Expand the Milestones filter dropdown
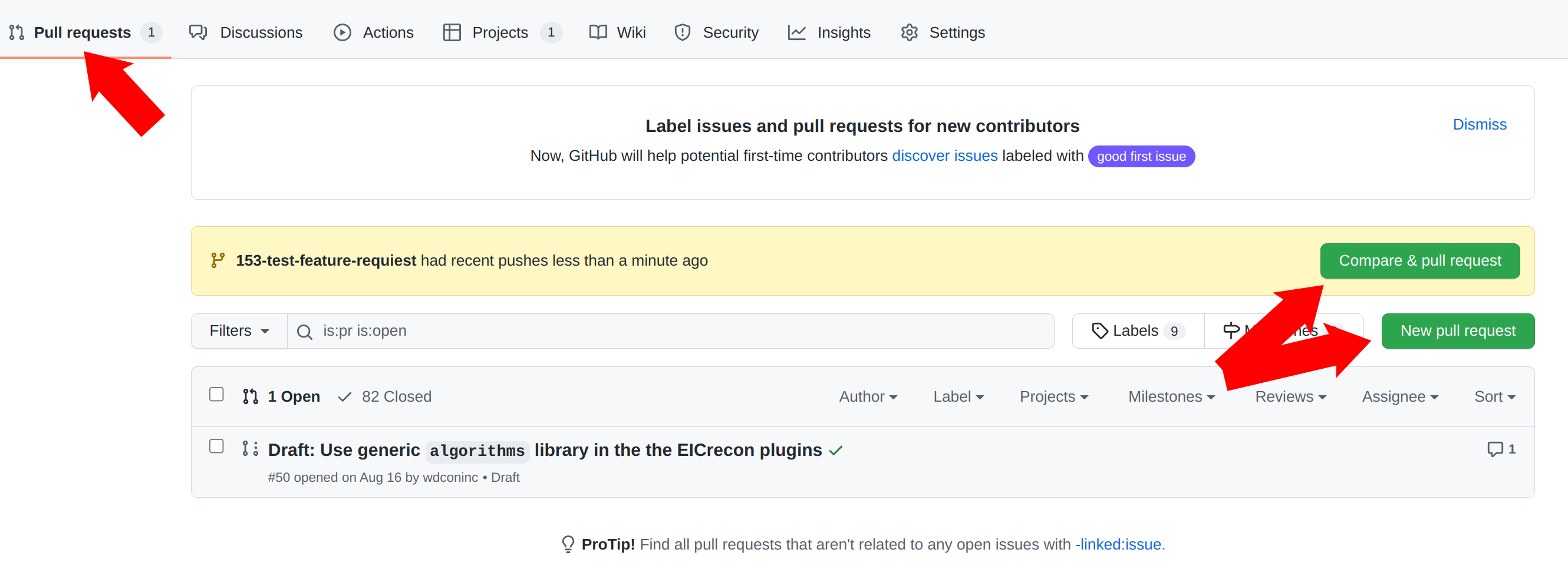Image resolution: width=1568 pixels, height=579 pixels. pos(1171,396)
